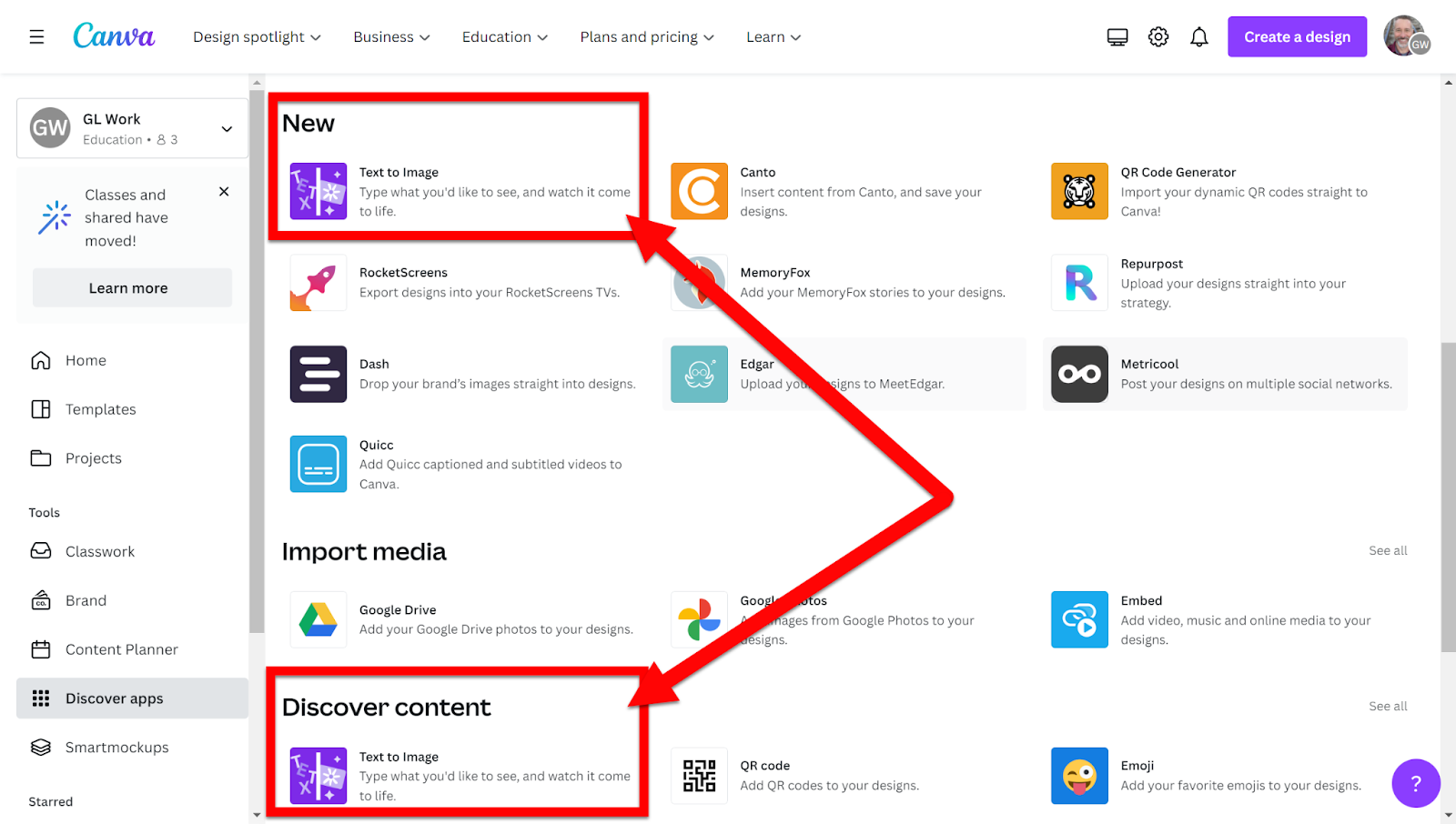Click the desktop app monitor icon
This screenshot has height=824, width=1456.
1117,37
